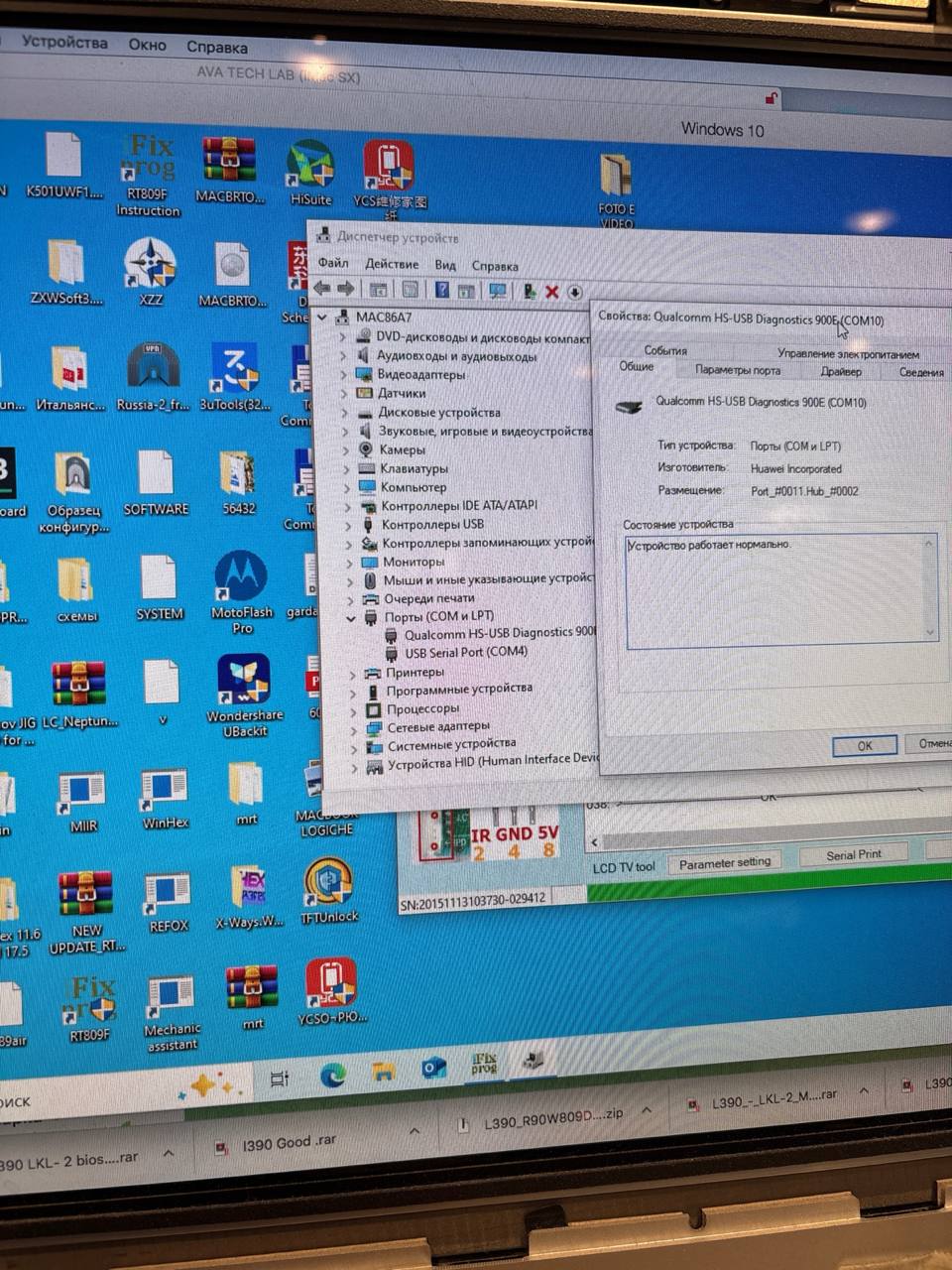Click OK in the properties dialog
This screenshot has width=952, height=1270.
click(865, 746)
